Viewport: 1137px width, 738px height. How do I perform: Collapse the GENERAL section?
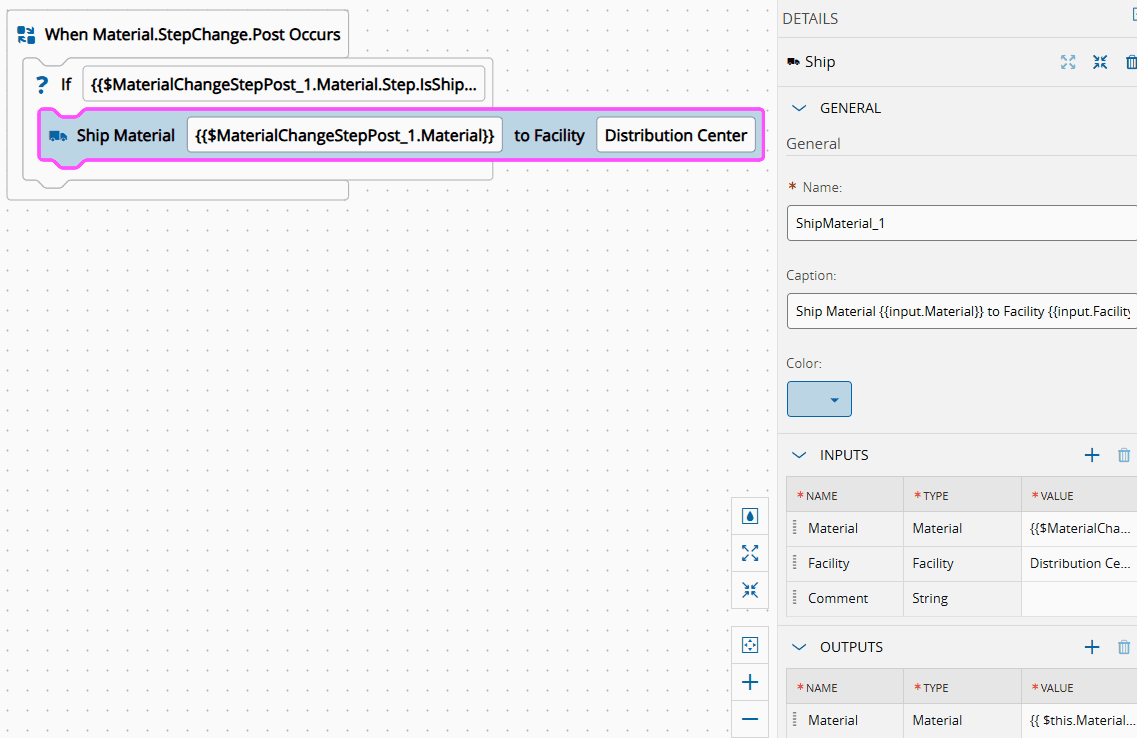click(799, 108)
